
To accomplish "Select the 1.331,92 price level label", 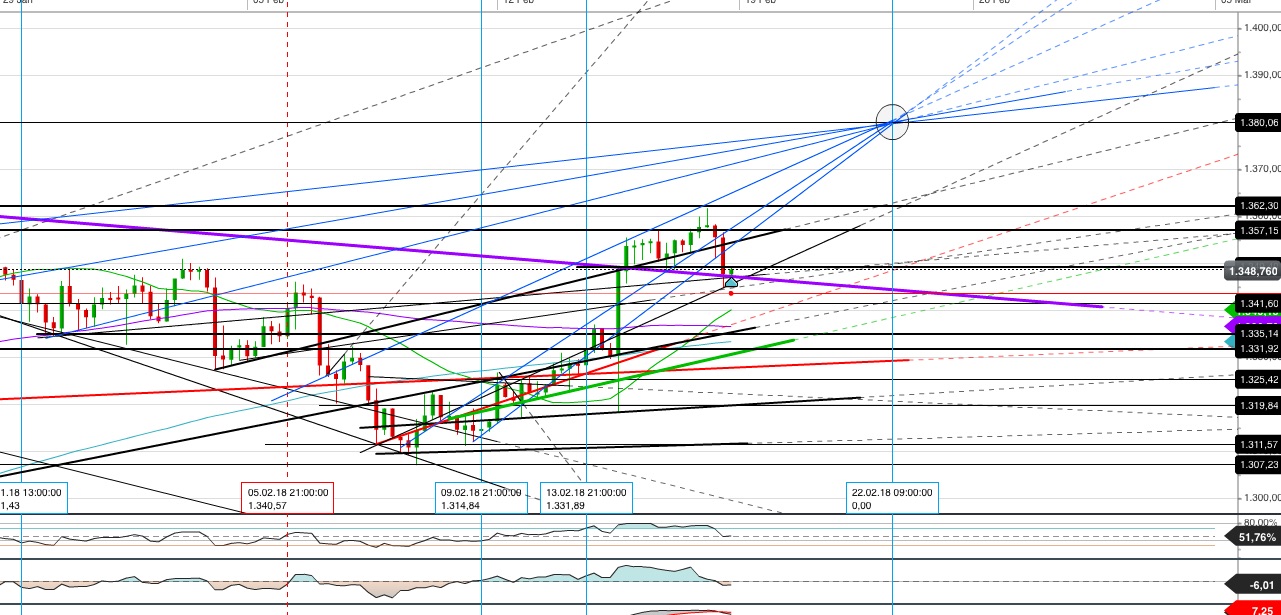I will click(x=1258, y=348).
